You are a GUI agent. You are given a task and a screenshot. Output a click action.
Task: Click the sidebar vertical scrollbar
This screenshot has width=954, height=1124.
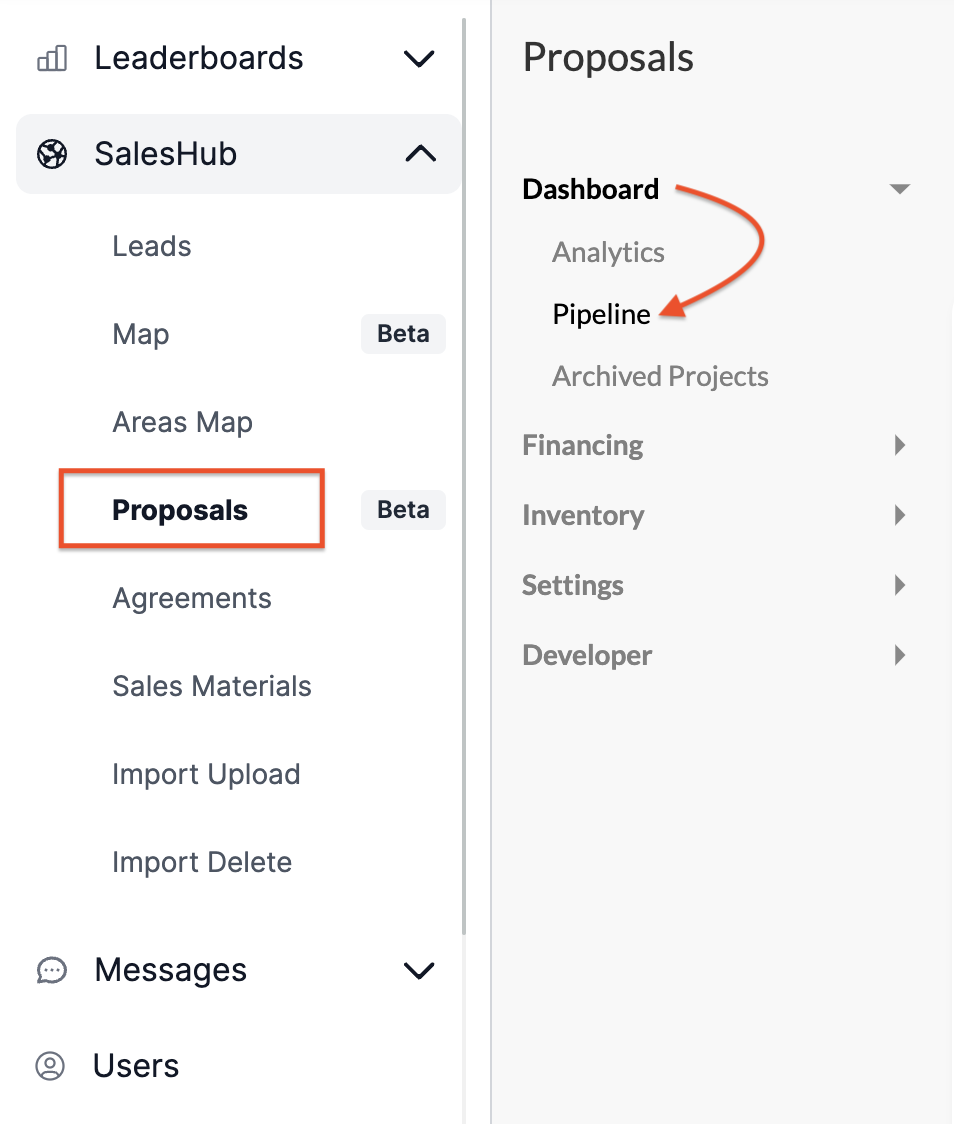(464, 477)
